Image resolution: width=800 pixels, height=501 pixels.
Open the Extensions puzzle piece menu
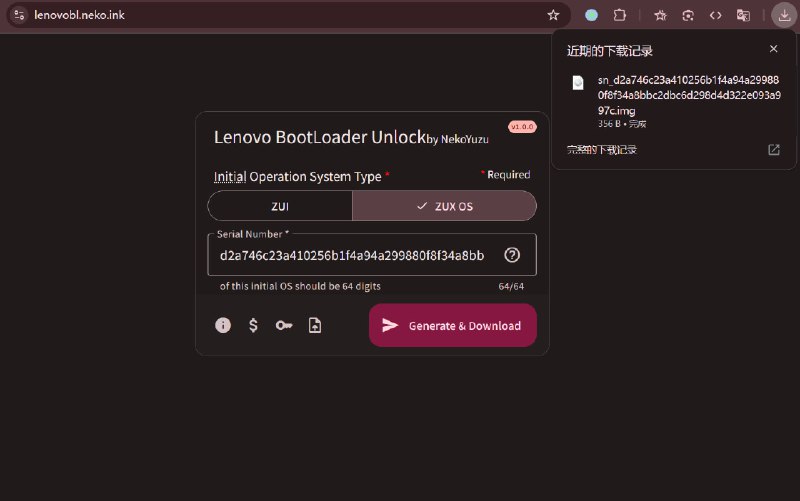(x=619, y=15)
